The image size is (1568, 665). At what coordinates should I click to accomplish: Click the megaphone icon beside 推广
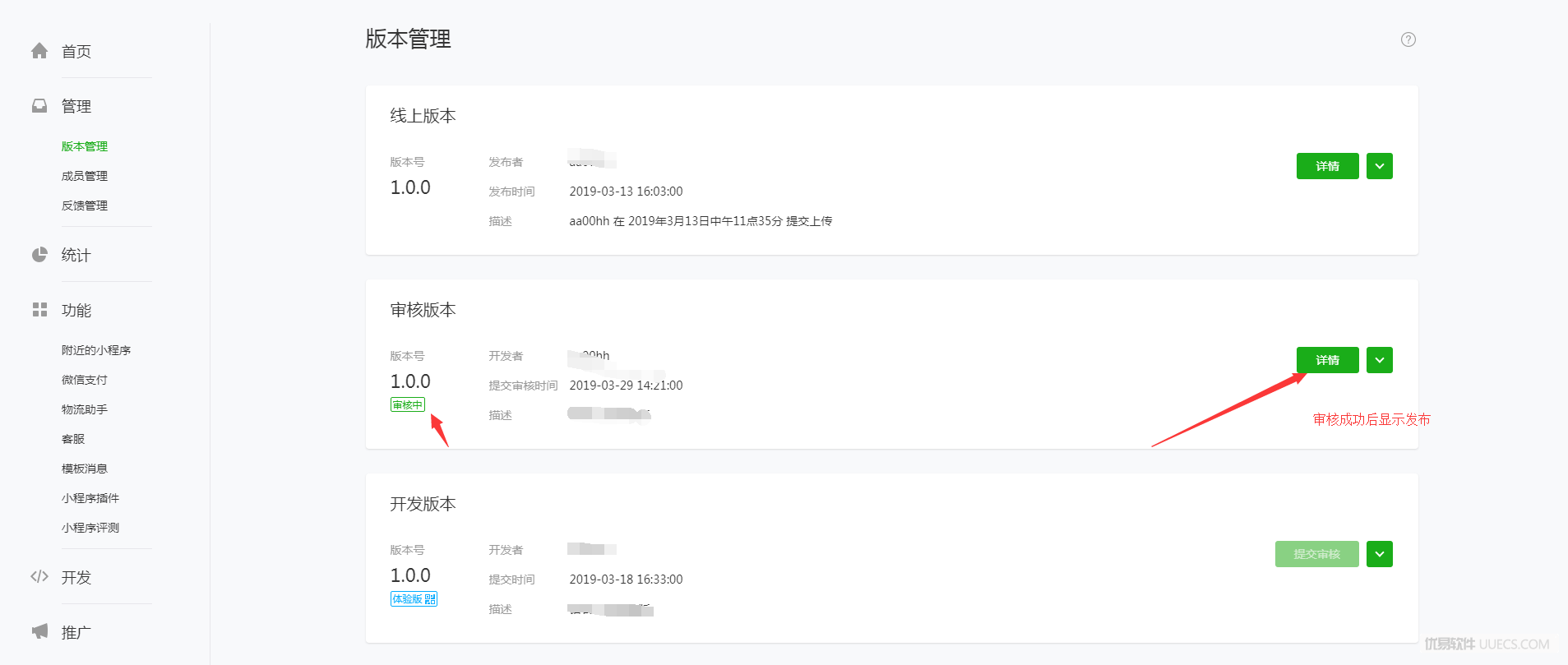click(39, 631)
